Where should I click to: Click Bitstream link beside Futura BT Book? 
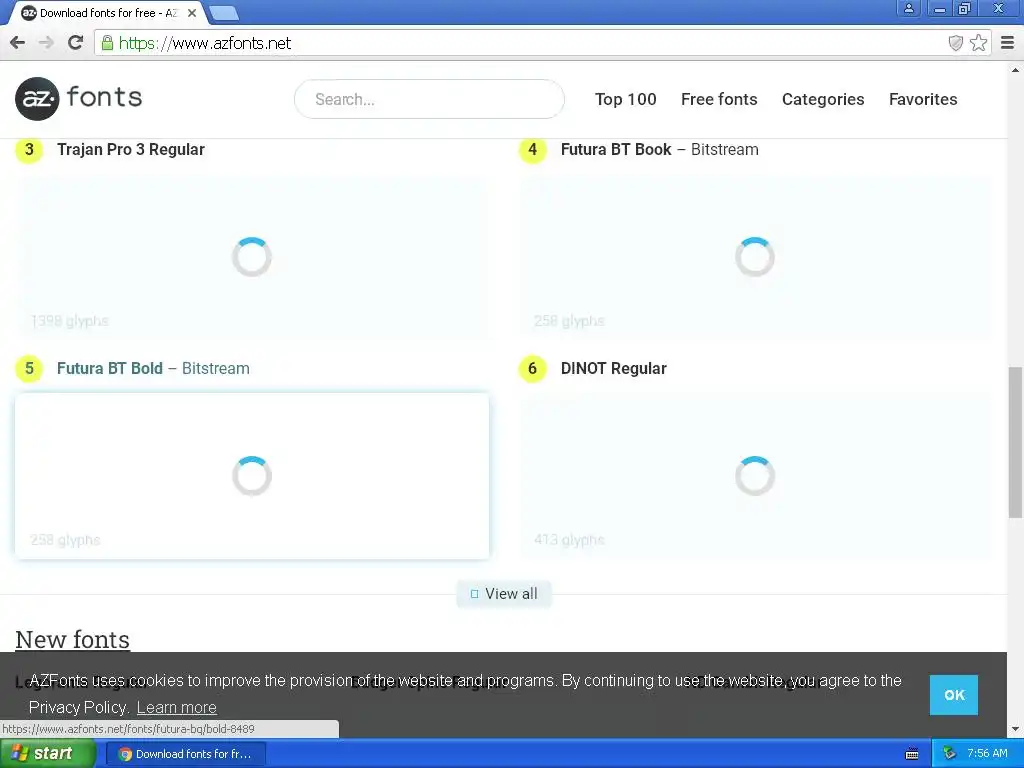[x=724, y=150]
